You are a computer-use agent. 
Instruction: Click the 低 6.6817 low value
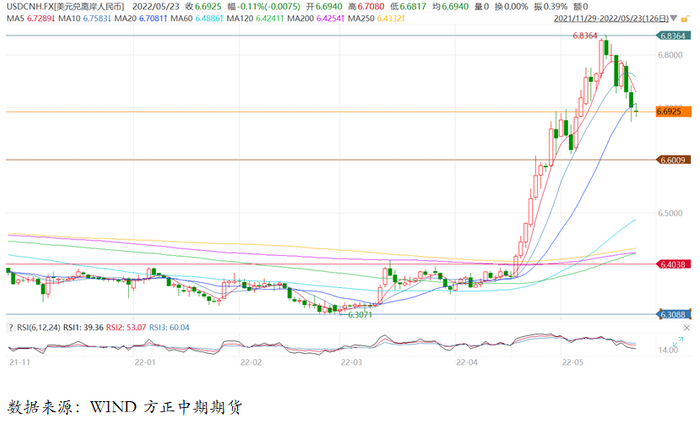(408, 7)
